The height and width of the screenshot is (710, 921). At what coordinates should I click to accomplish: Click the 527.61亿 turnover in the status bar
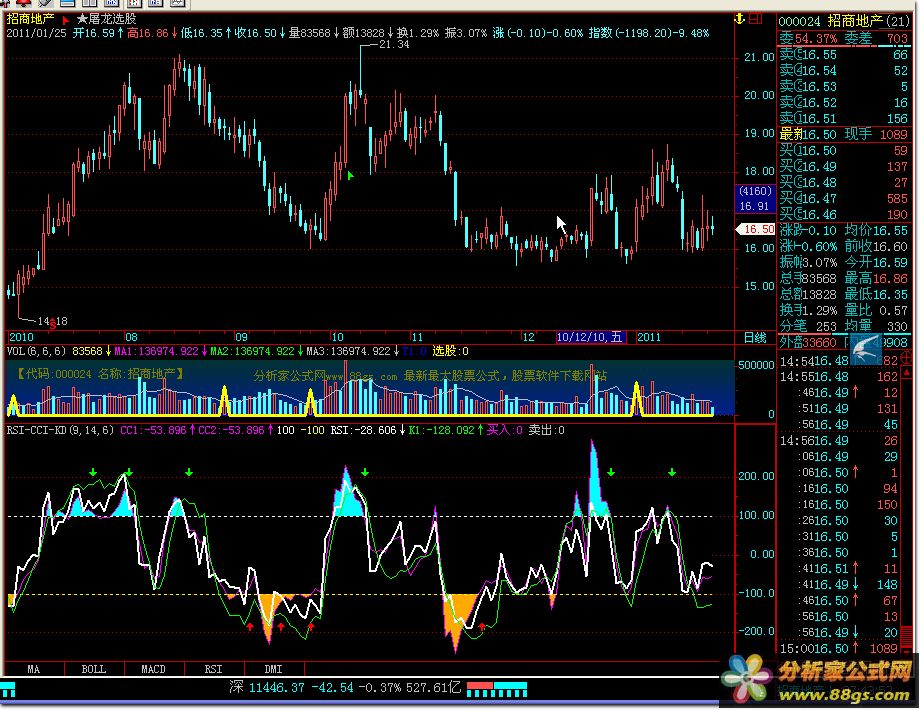pyautogui.click(x=434, y=688)
